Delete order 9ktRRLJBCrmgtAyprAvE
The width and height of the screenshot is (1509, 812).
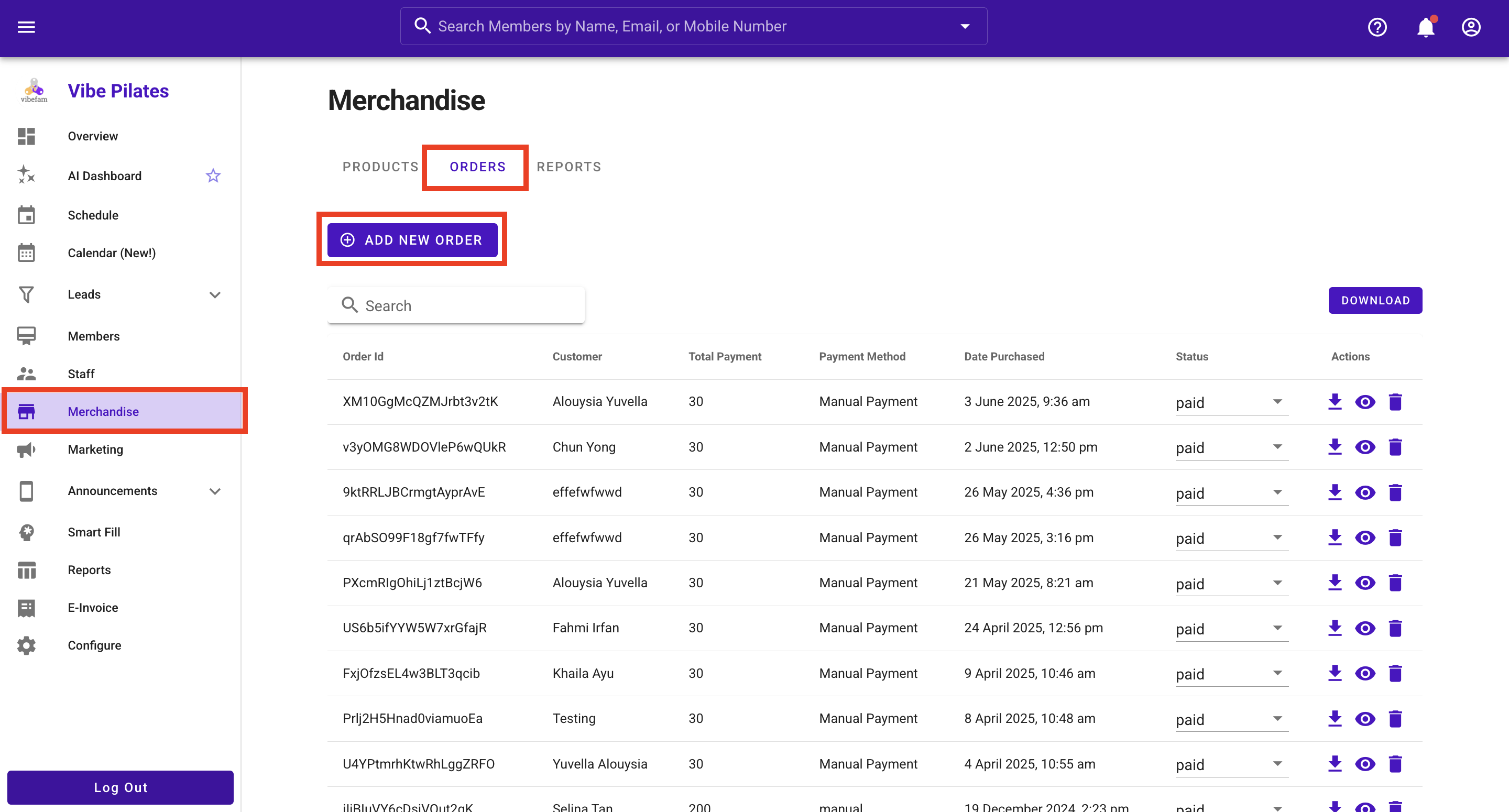pos(1395,493)
